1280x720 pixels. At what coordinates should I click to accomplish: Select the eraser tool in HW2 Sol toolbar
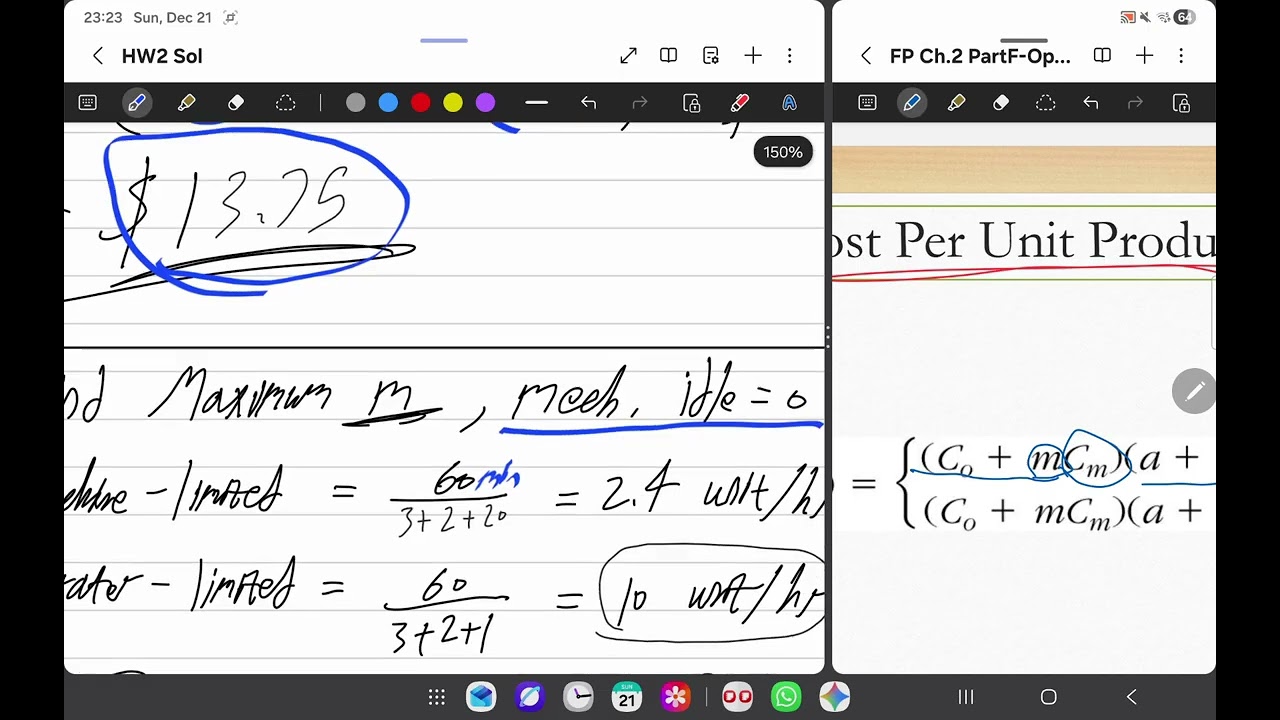coord(236,103)
